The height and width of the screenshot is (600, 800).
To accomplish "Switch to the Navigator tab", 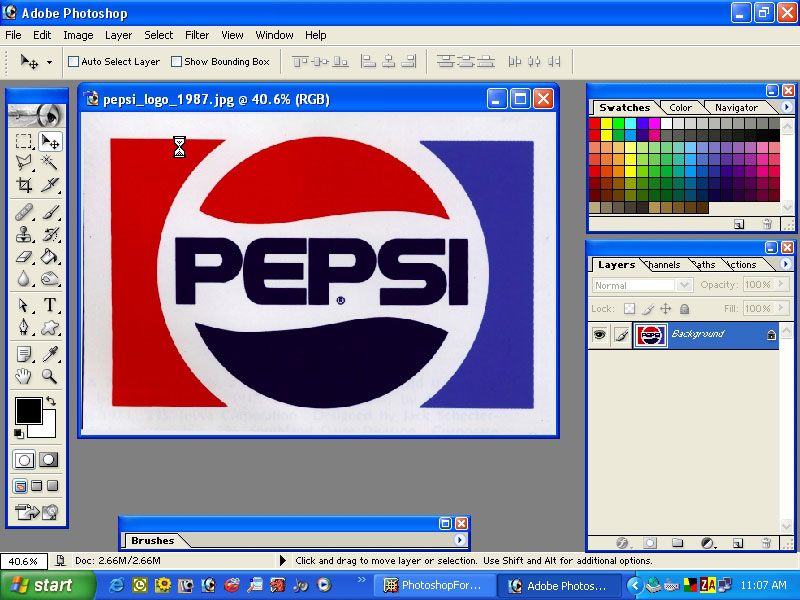I will [x=736, y=108].
